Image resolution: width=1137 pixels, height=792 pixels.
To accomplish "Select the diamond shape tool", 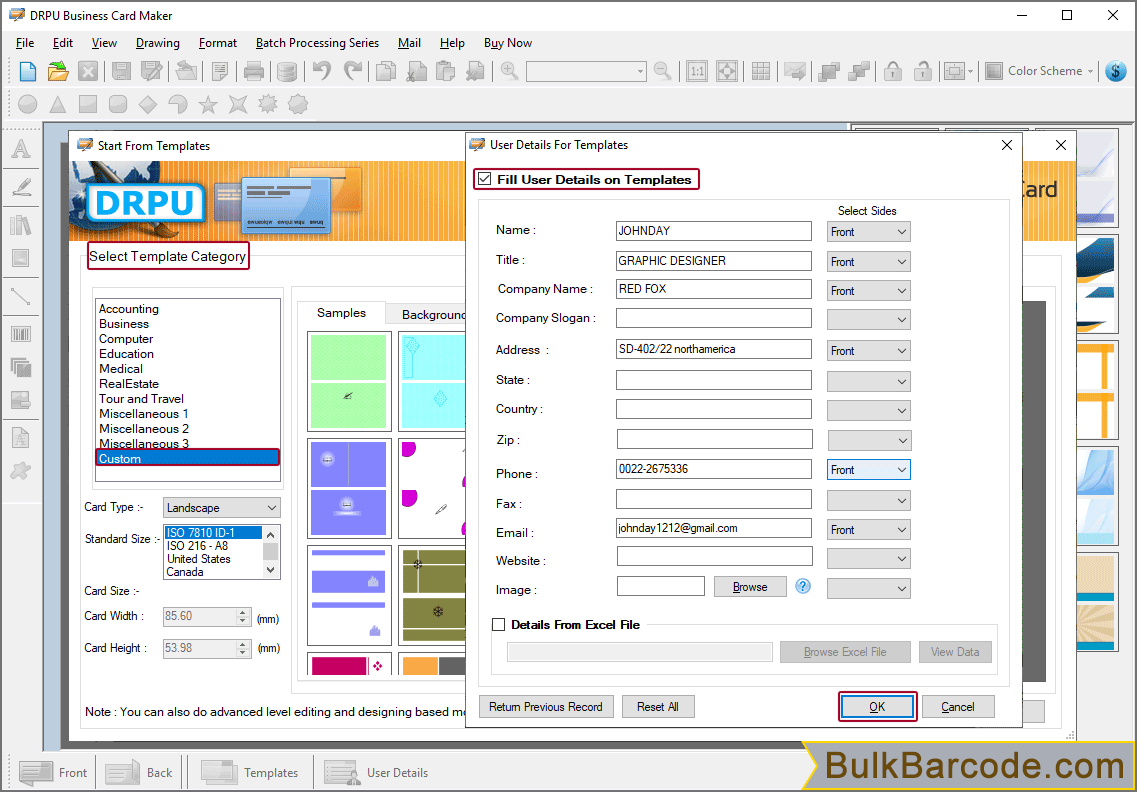I will (148, 104).
